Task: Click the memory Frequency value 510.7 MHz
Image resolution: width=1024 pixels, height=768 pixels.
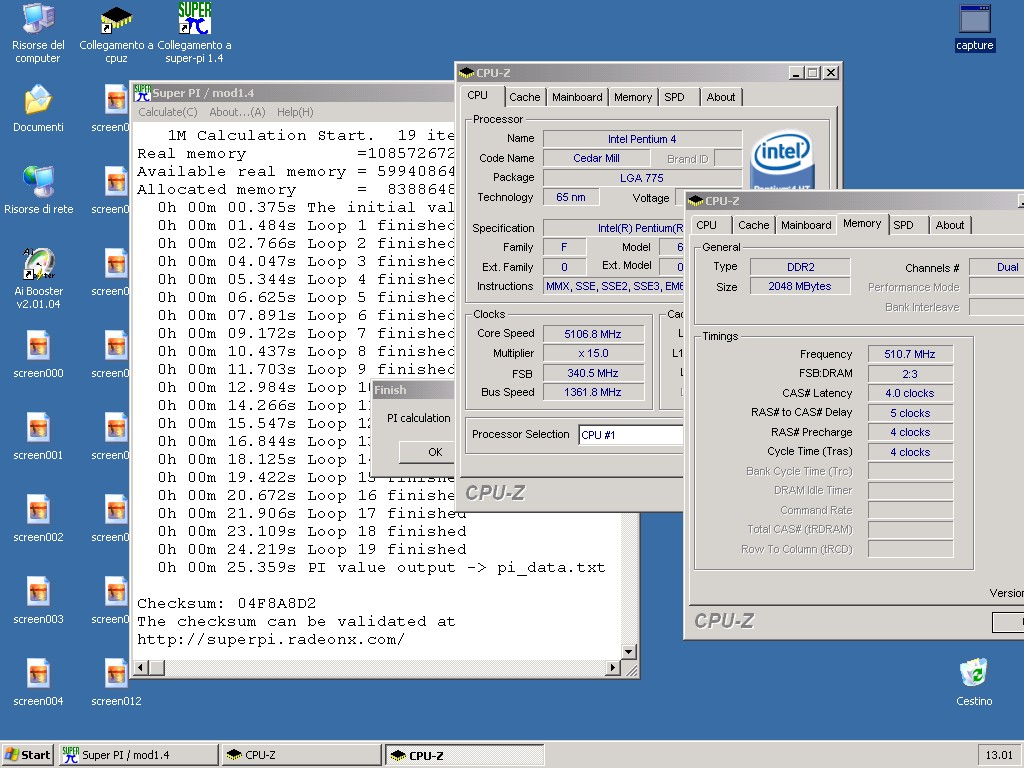Action: 910,354
